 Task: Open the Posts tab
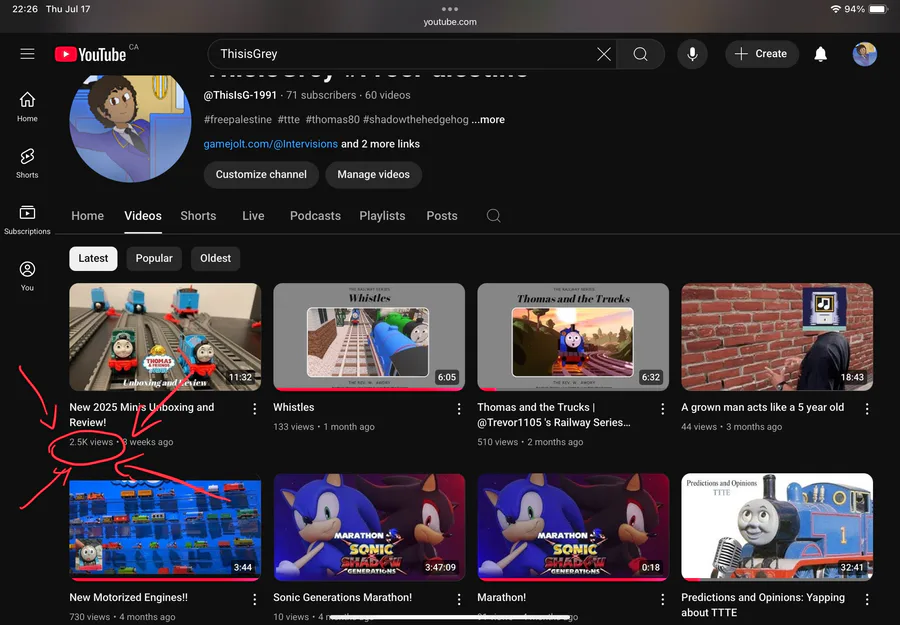pyautogui.click(x=442, y=216)
